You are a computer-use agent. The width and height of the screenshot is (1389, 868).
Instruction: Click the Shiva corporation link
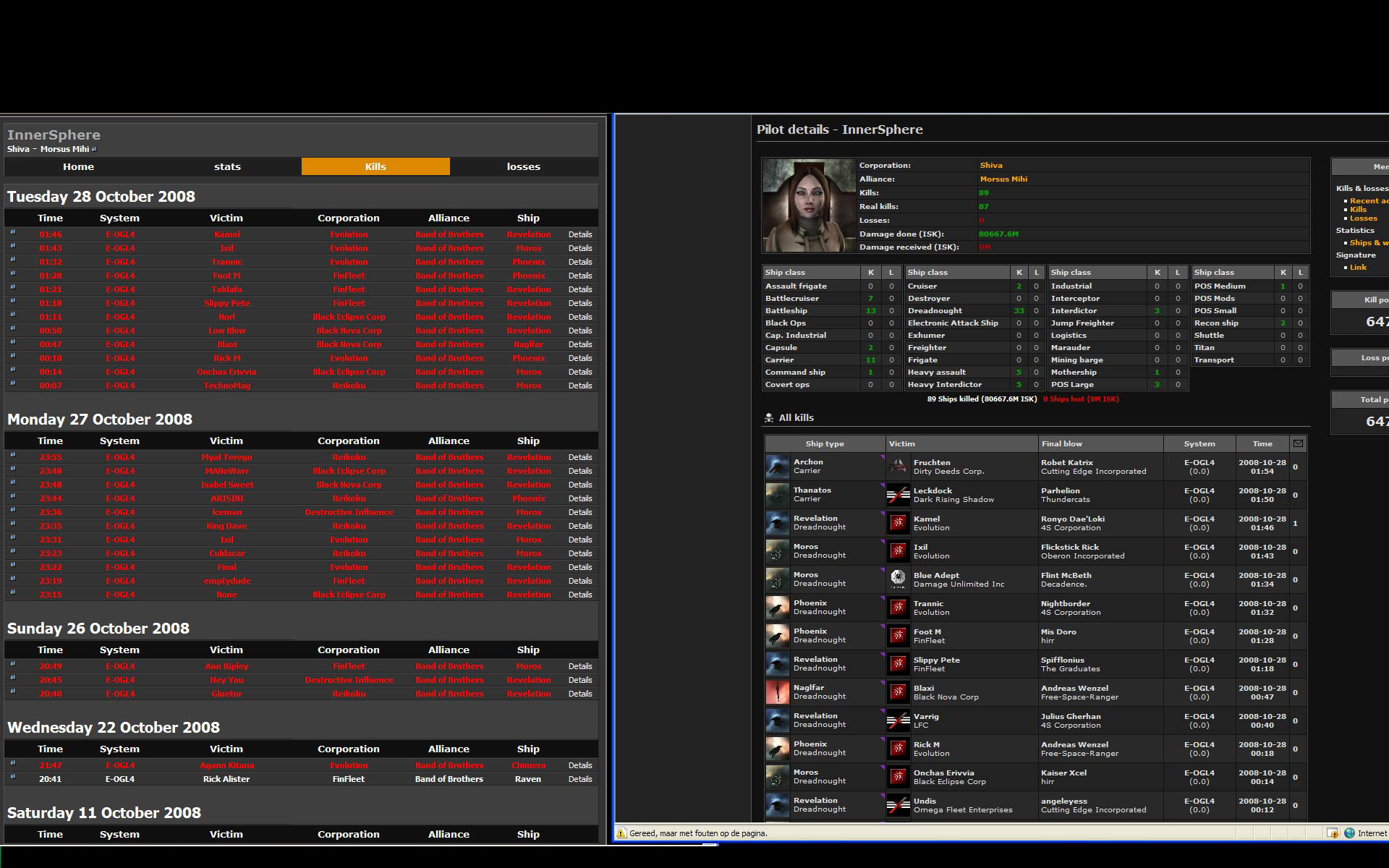click(990, 166)
